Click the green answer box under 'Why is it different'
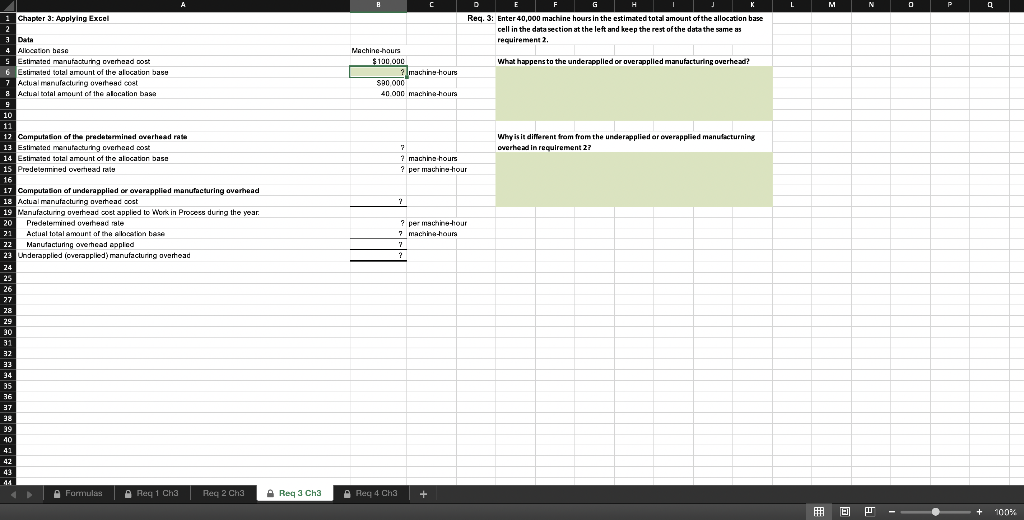The height and width of the screenshot is (520, 1024). [634, 180]
